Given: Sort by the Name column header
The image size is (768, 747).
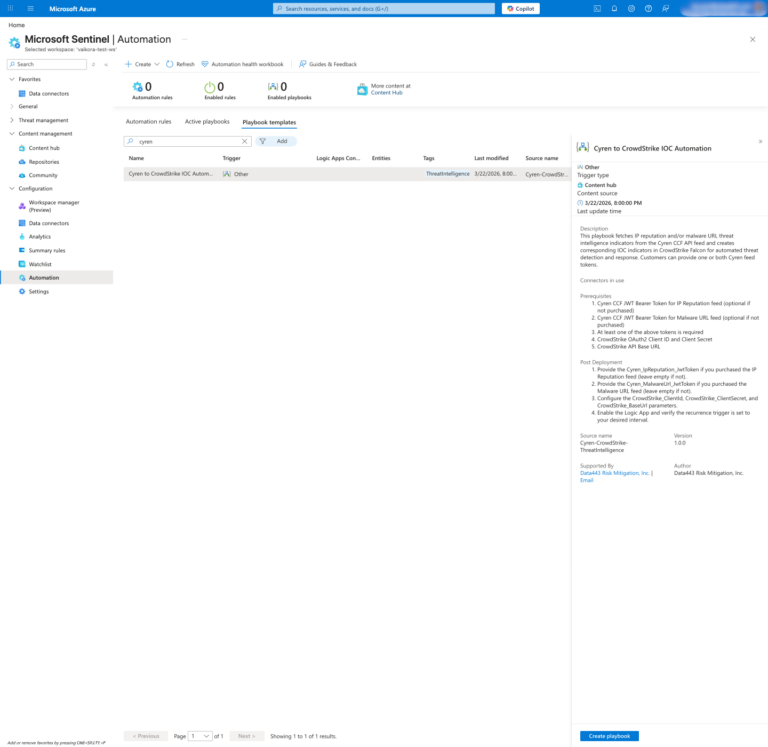Looking at the screenshot, I should point(136,158).
